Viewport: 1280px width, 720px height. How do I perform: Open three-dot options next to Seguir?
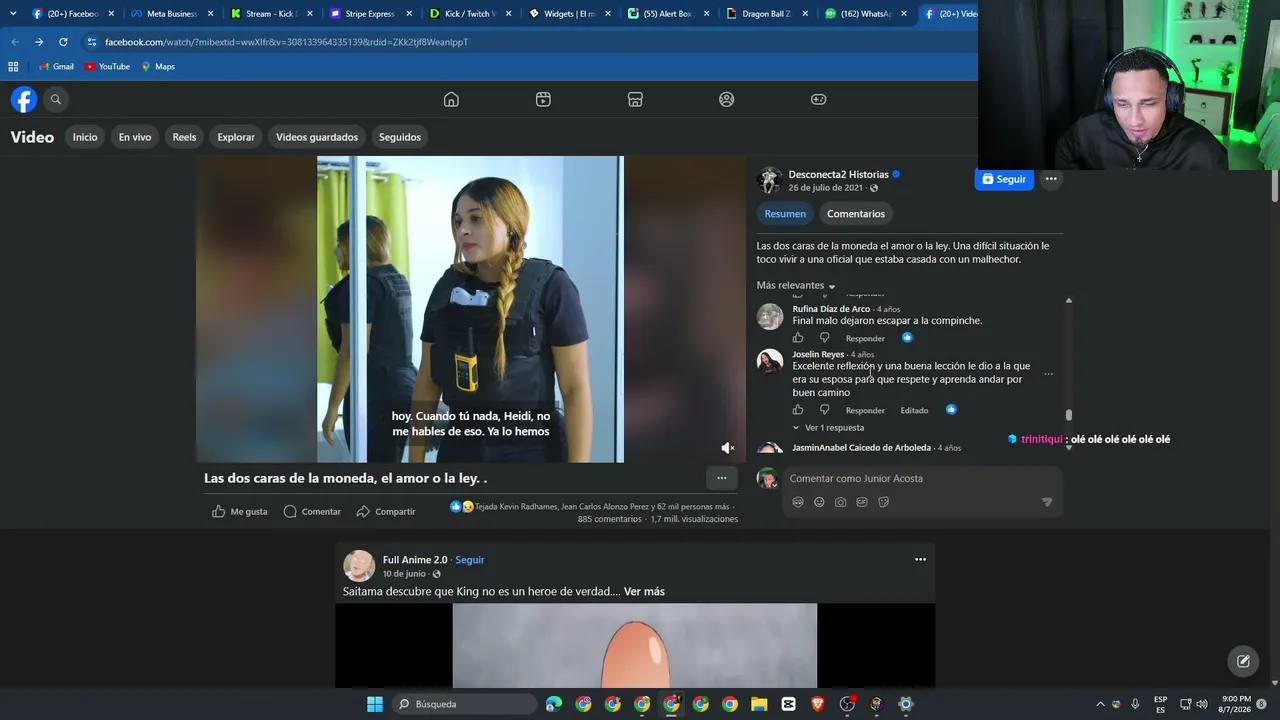[x=1051, y=179]
